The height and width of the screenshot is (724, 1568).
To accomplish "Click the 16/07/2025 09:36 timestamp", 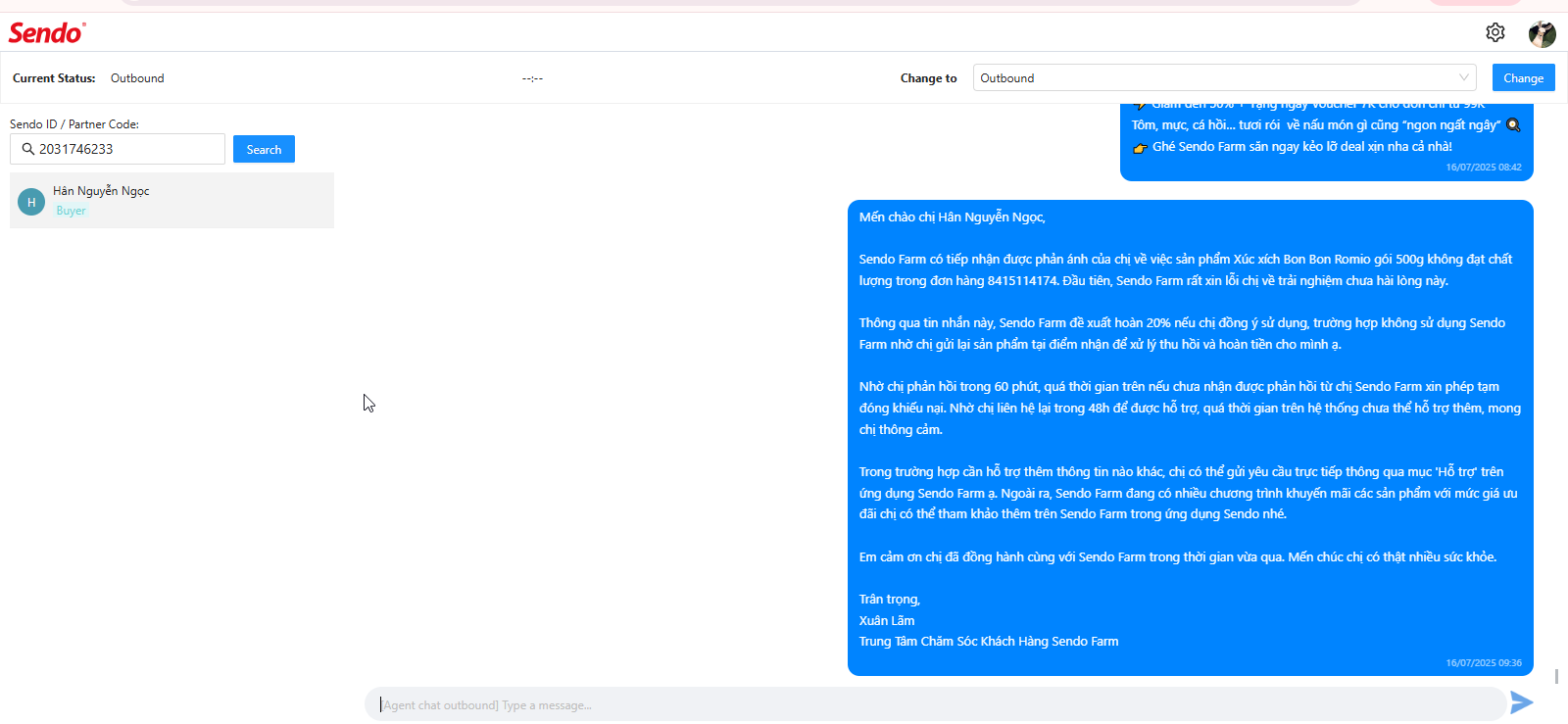I will point(1484,663).
